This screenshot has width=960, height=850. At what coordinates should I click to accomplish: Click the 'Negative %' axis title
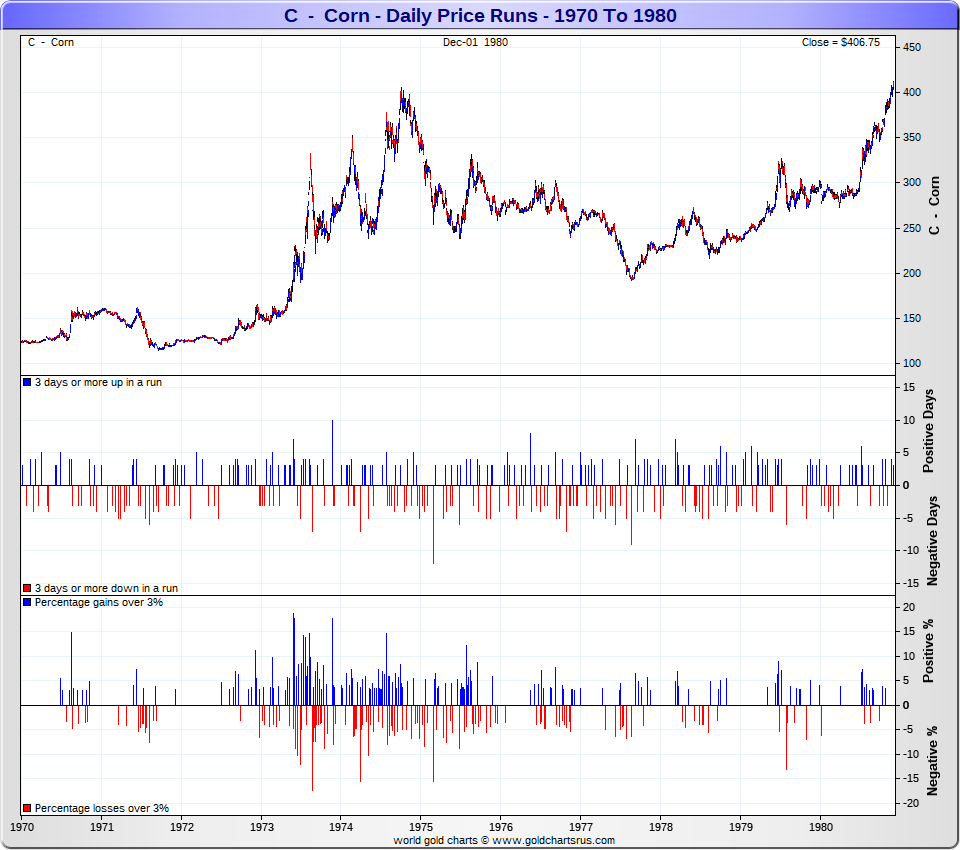pos(932,761)
